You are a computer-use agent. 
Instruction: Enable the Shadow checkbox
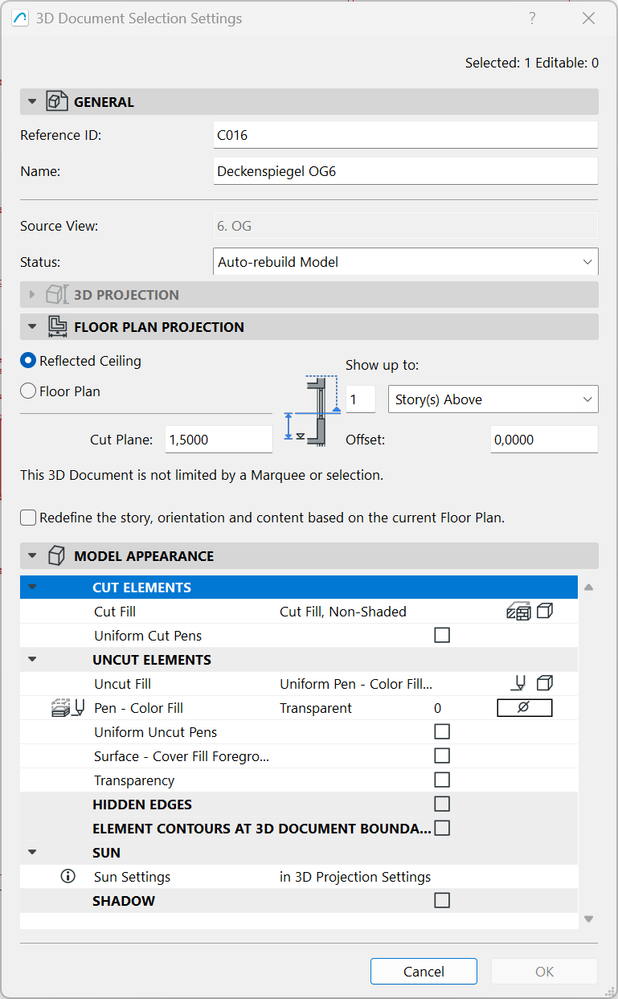click(x=442, y=900)
